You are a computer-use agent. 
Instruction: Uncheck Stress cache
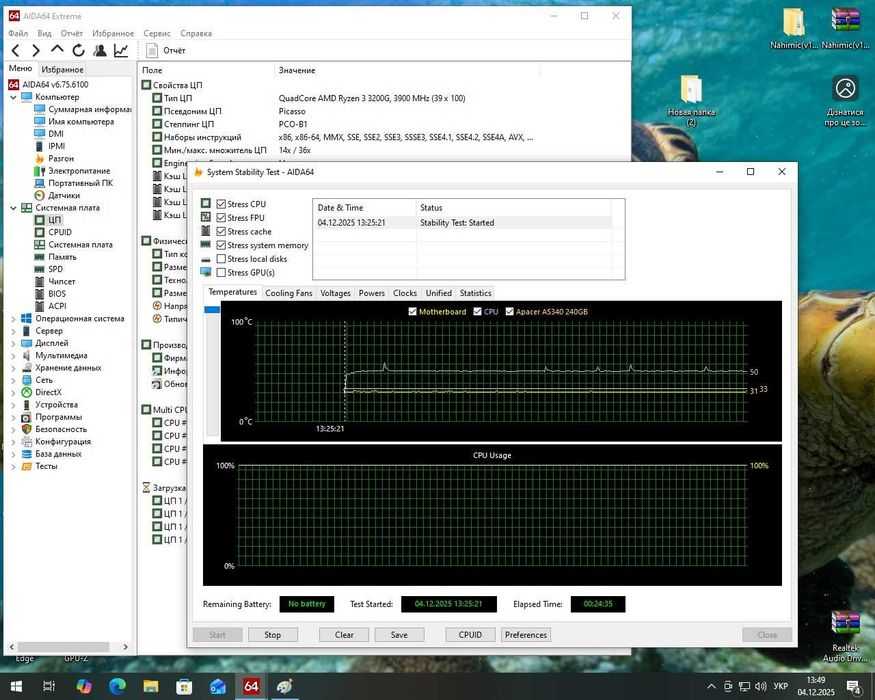221,232
